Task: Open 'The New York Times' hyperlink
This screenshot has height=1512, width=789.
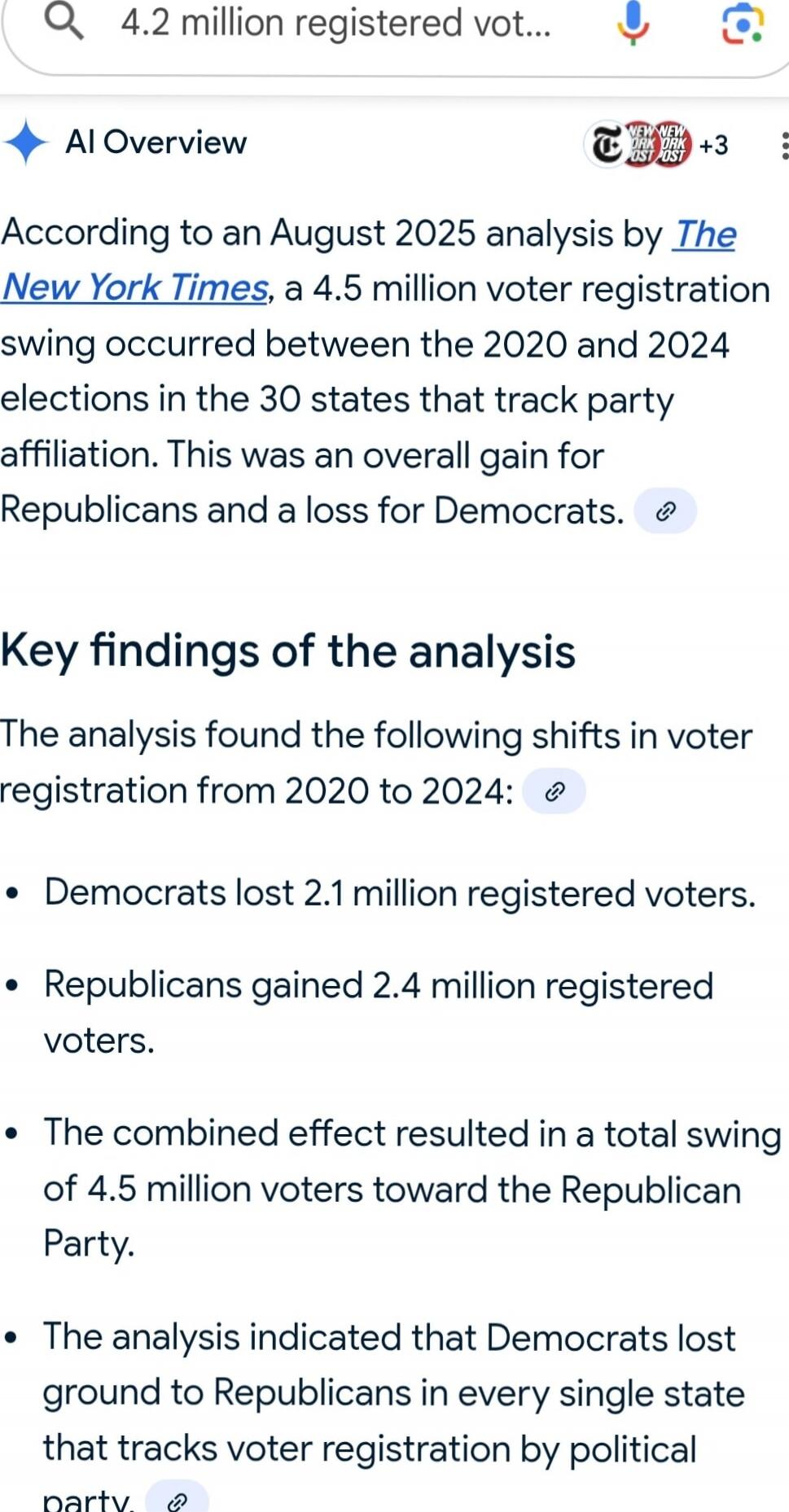Action: 135,287
